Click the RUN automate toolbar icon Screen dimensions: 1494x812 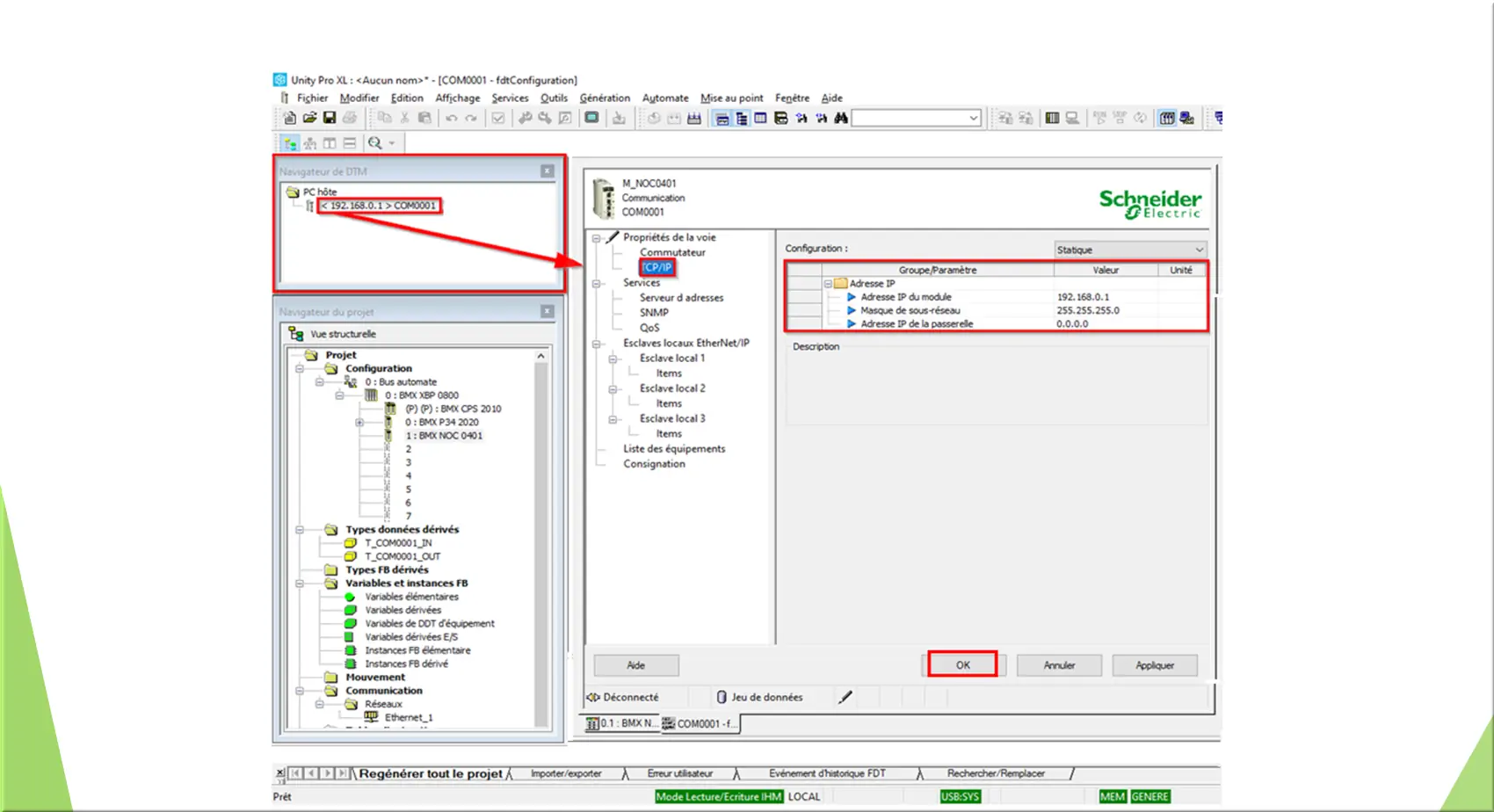point(1099,118)
